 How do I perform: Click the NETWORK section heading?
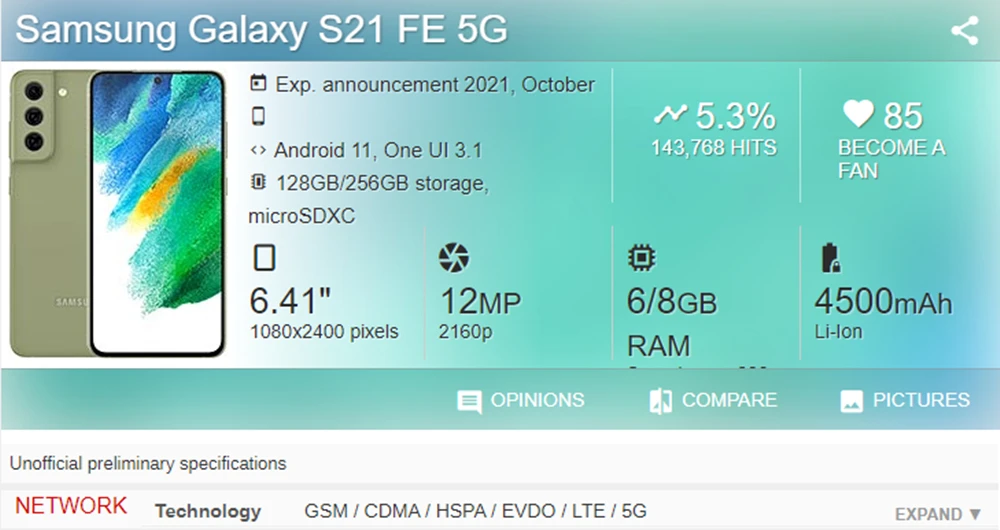point(71,506)
